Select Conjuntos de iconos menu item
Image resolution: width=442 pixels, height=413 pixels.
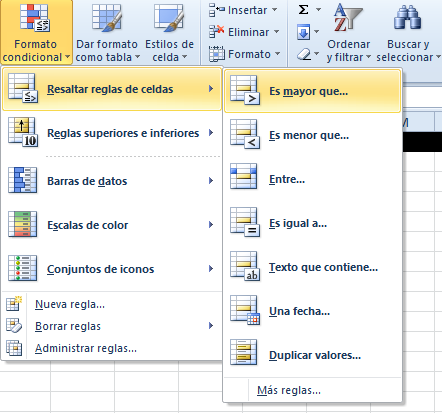click(x=112, y=269)
